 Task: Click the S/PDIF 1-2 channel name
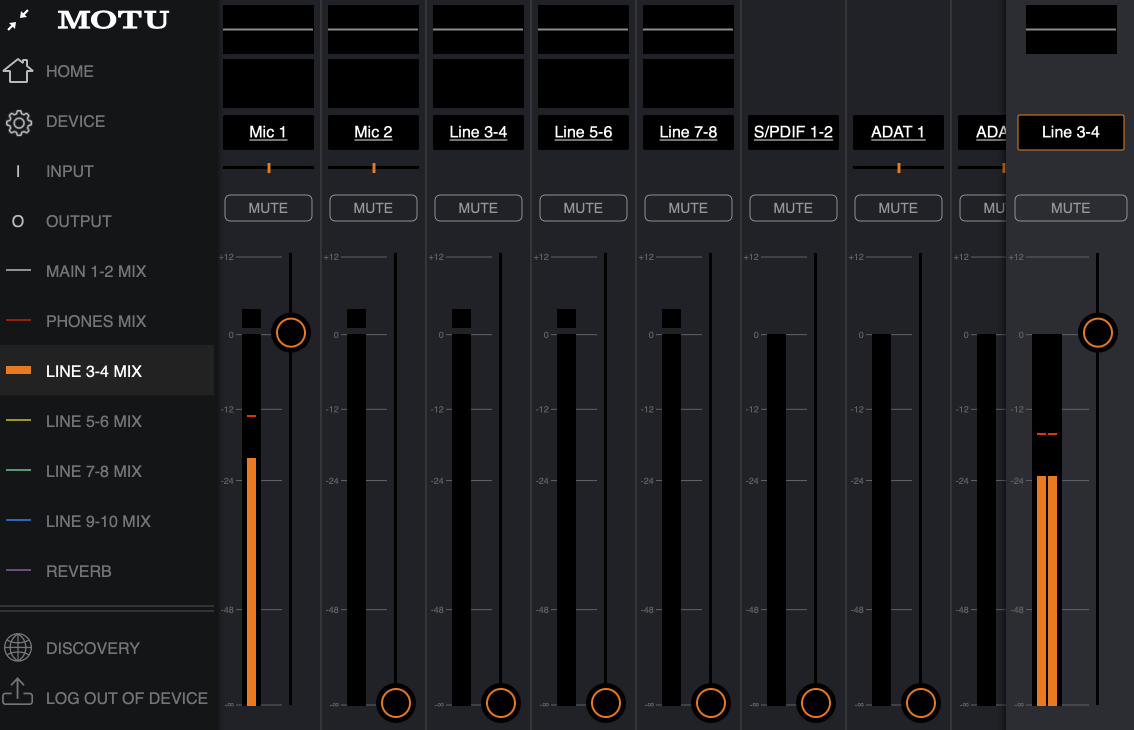point(793,132)
